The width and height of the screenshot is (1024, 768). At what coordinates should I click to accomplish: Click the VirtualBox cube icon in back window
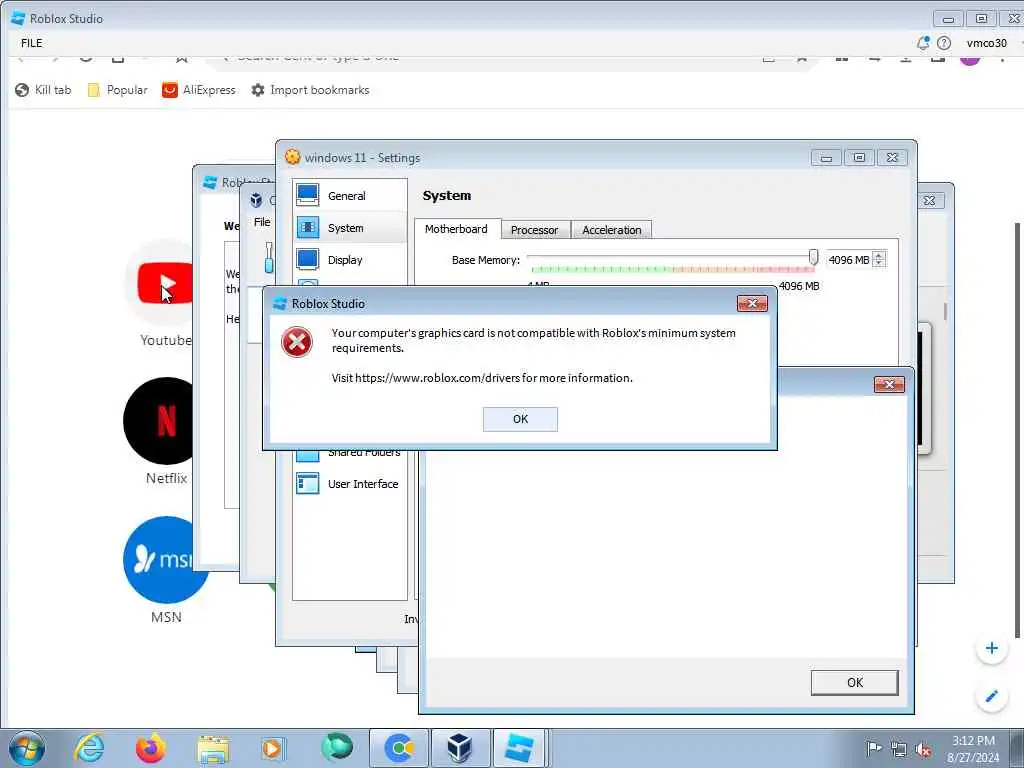pyautogui.click(x=257, y=200)
